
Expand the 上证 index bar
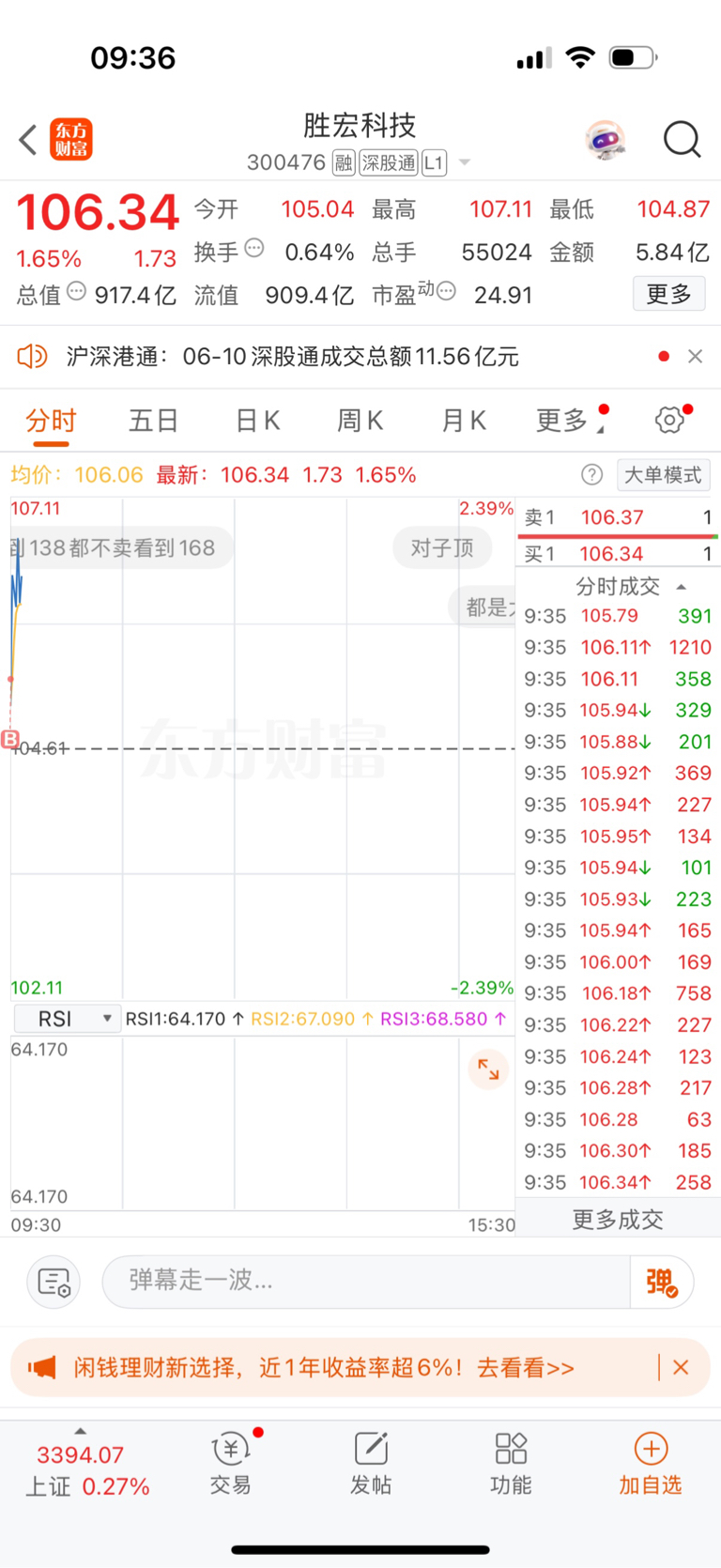(x=81, y=1431)
